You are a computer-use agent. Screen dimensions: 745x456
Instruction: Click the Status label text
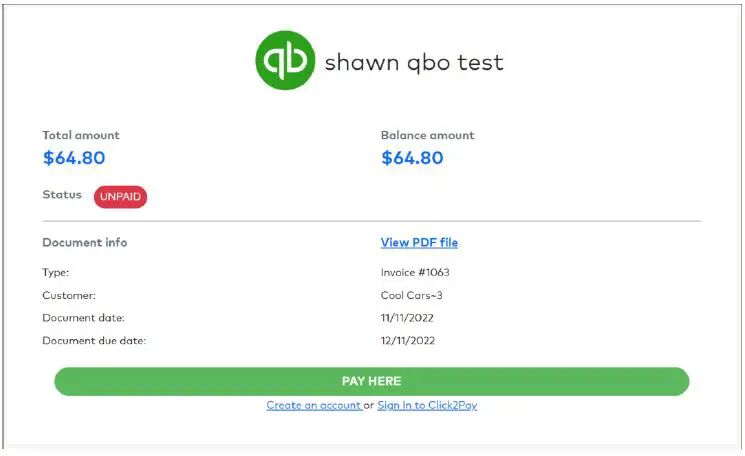coord(62,195)
